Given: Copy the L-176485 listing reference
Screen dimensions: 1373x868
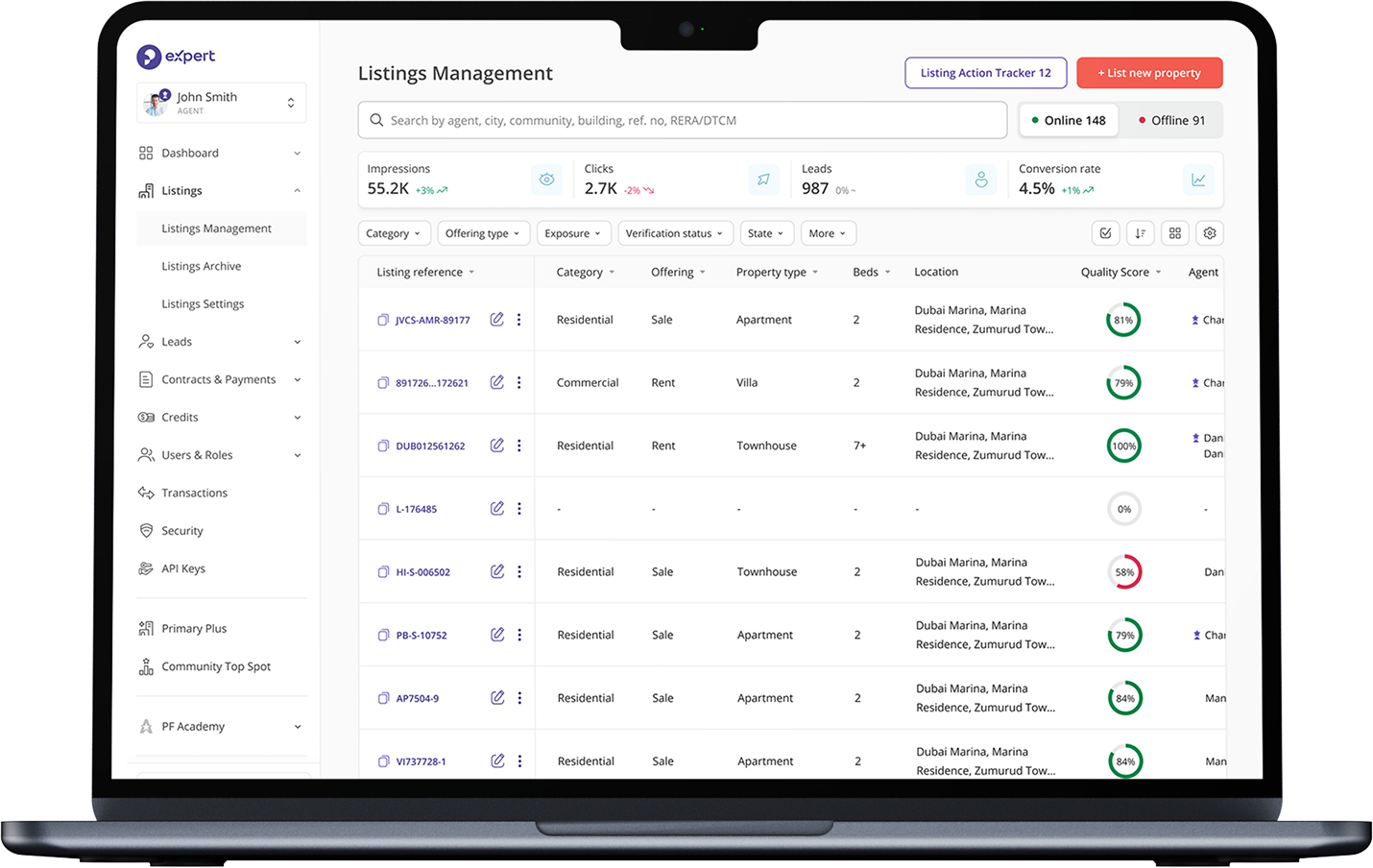Looking at the screenshot, I should click(x=383, y=509).
